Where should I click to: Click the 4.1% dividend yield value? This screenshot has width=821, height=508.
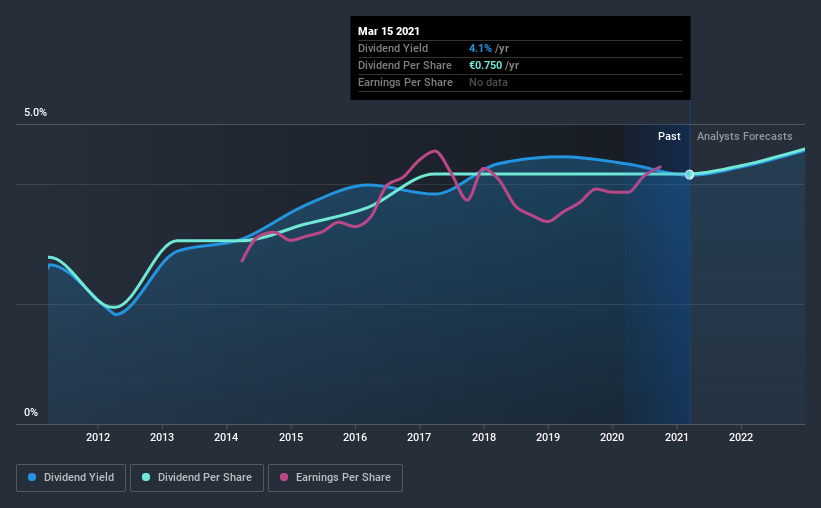point(480,48)
